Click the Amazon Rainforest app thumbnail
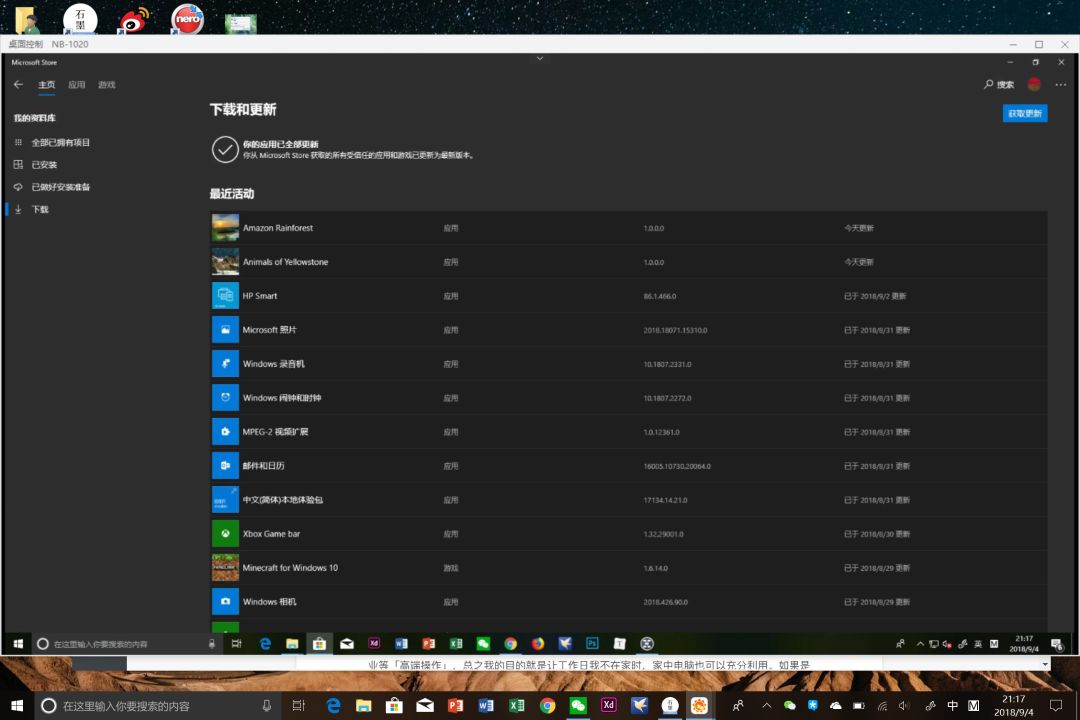This screenshot has height=720, width=1080. [225, 228]
